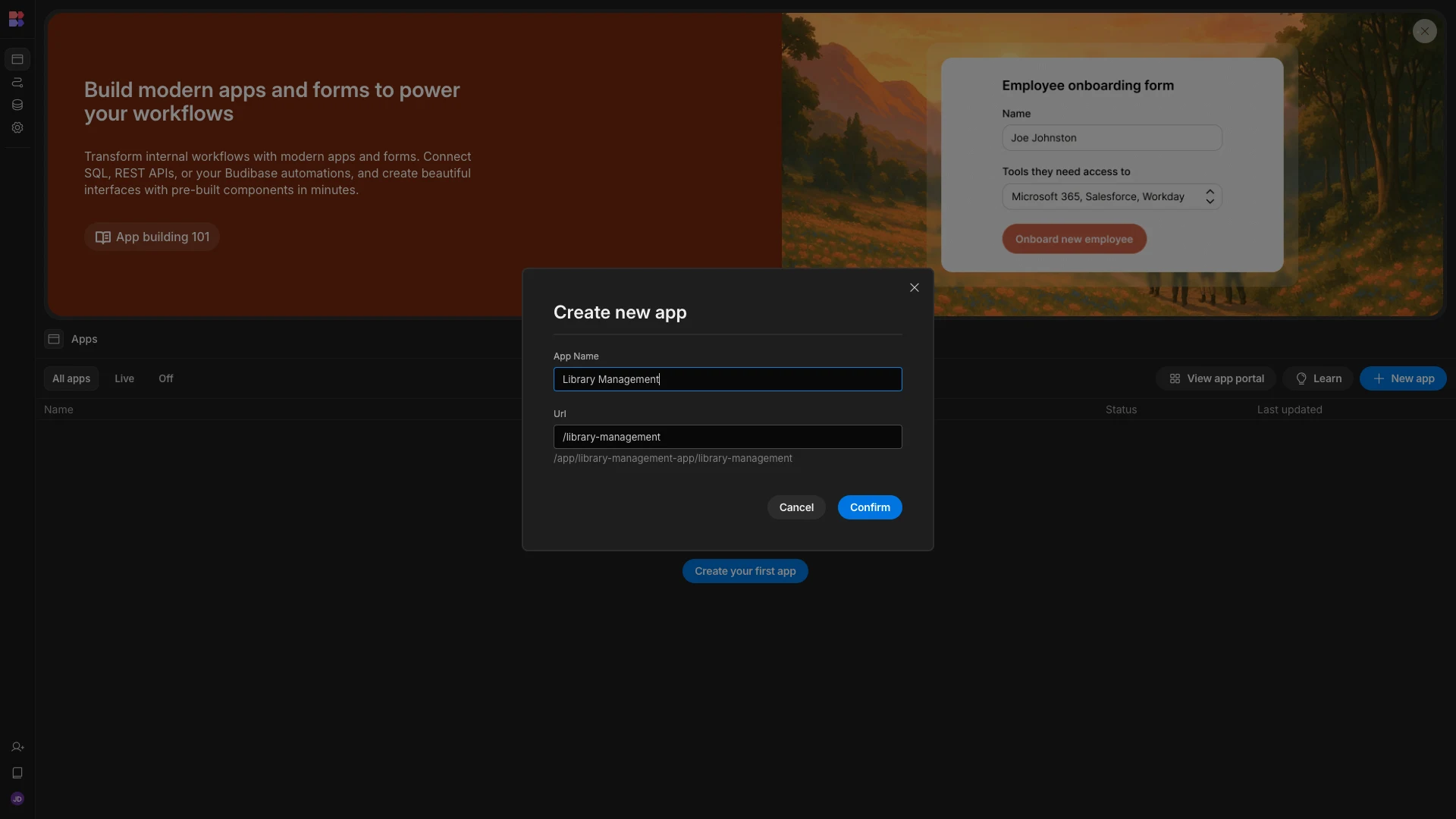1456x819 pixels.
Task: Click the Joe Johnston name field
Action: (1112, 138)
